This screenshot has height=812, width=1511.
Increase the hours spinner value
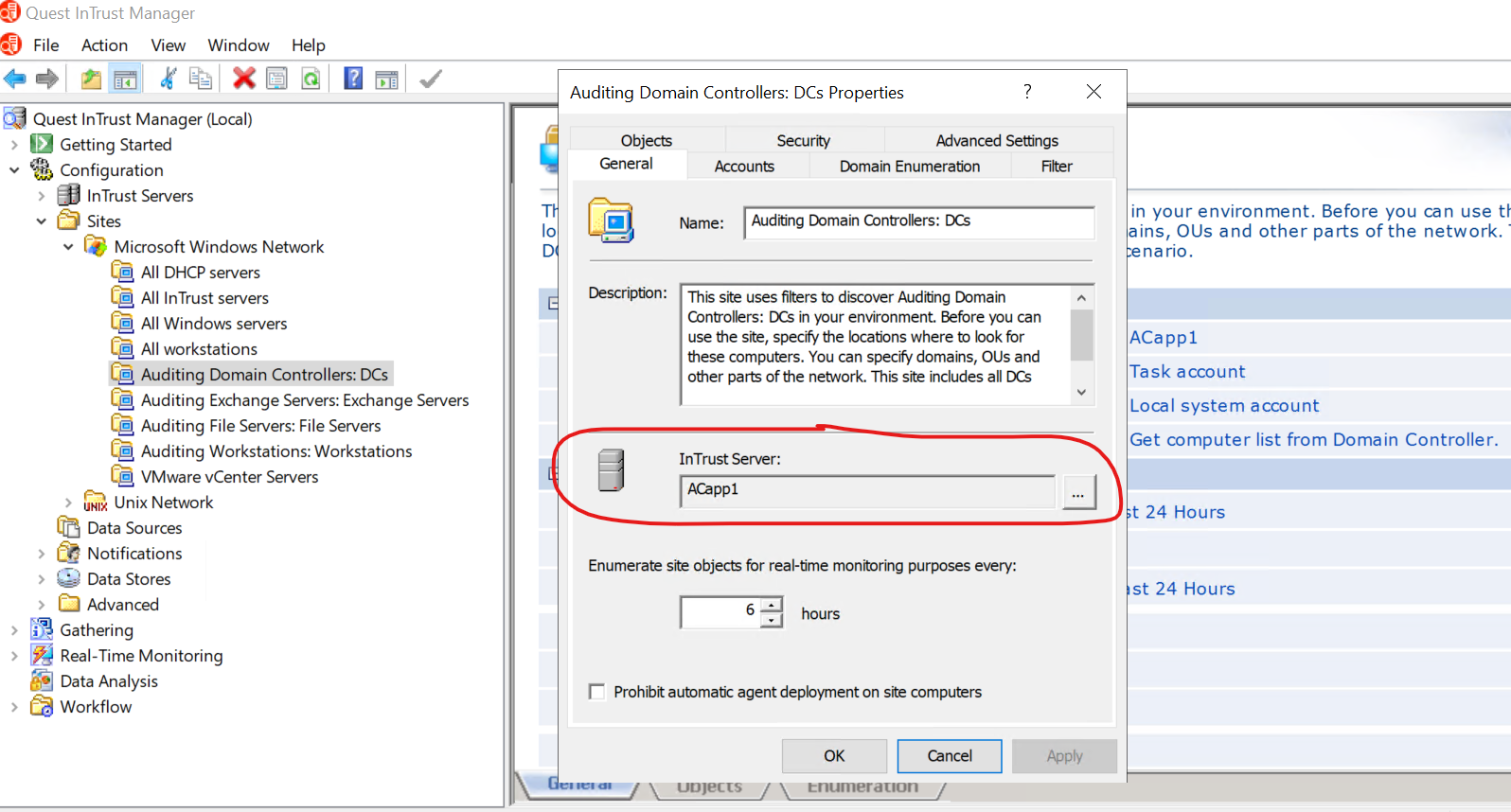[x=773, y=605]
